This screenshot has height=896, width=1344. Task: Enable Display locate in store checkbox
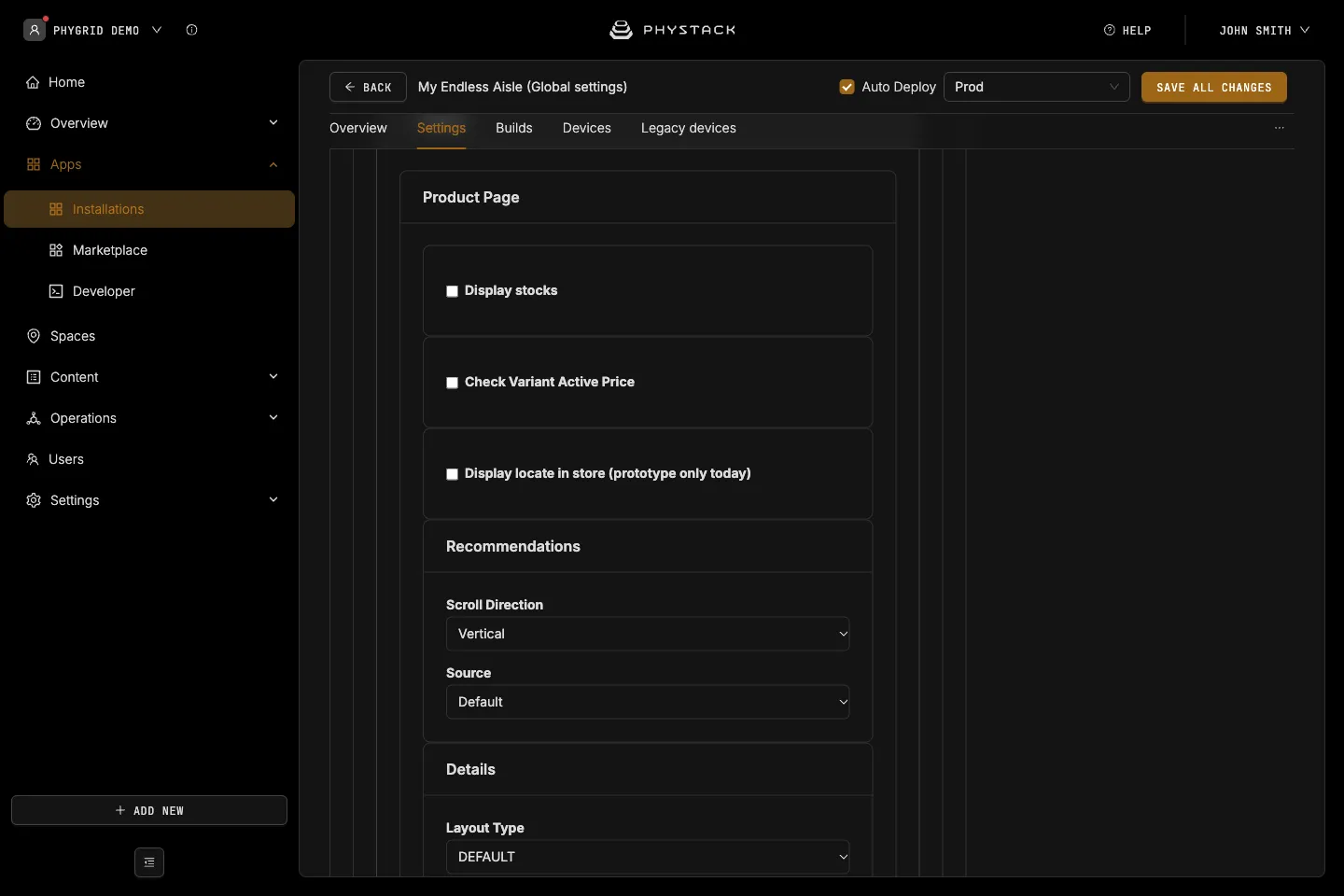click(x=452, y=474)
